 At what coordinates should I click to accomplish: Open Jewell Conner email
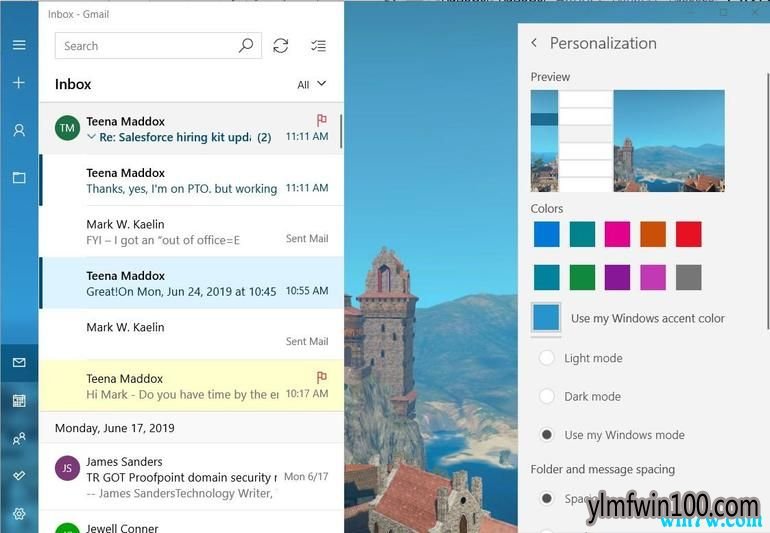click(x=192, y=523)
